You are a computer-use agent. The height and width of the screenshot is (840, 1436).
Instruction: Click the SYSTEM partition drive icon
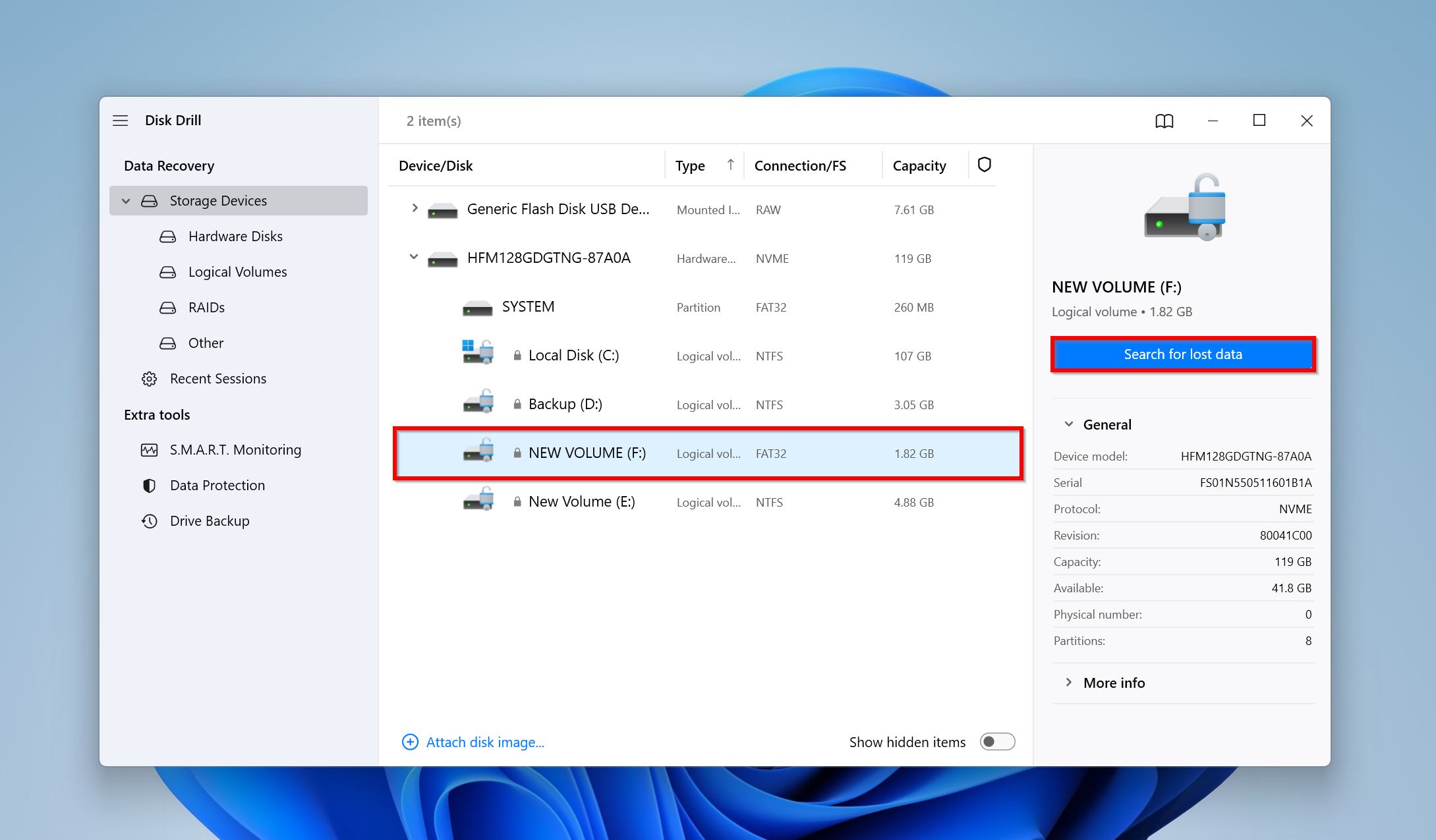478,308
